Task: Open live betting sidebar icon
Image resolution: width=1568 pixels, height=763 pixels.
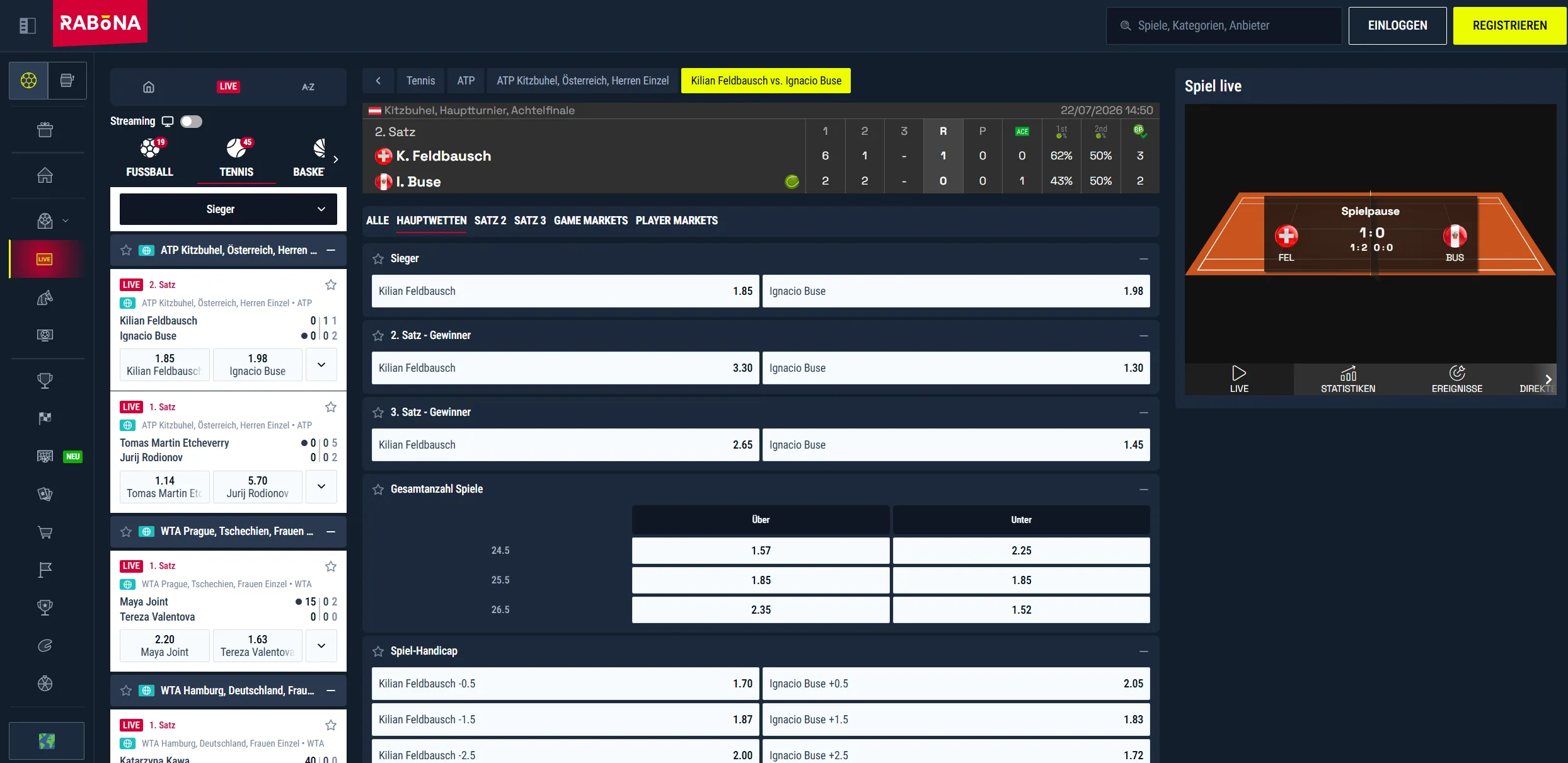Action: tap(45, 259)
